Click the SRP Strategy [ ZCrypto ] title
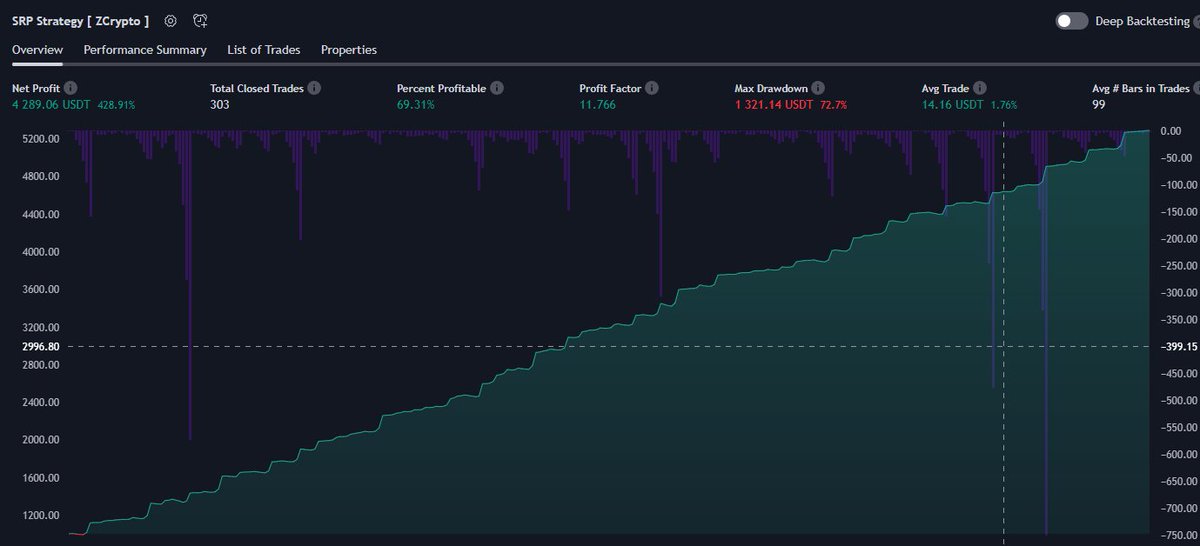Image resolution: width=1200 pixels, height=546 pixels. pos(80,21)
